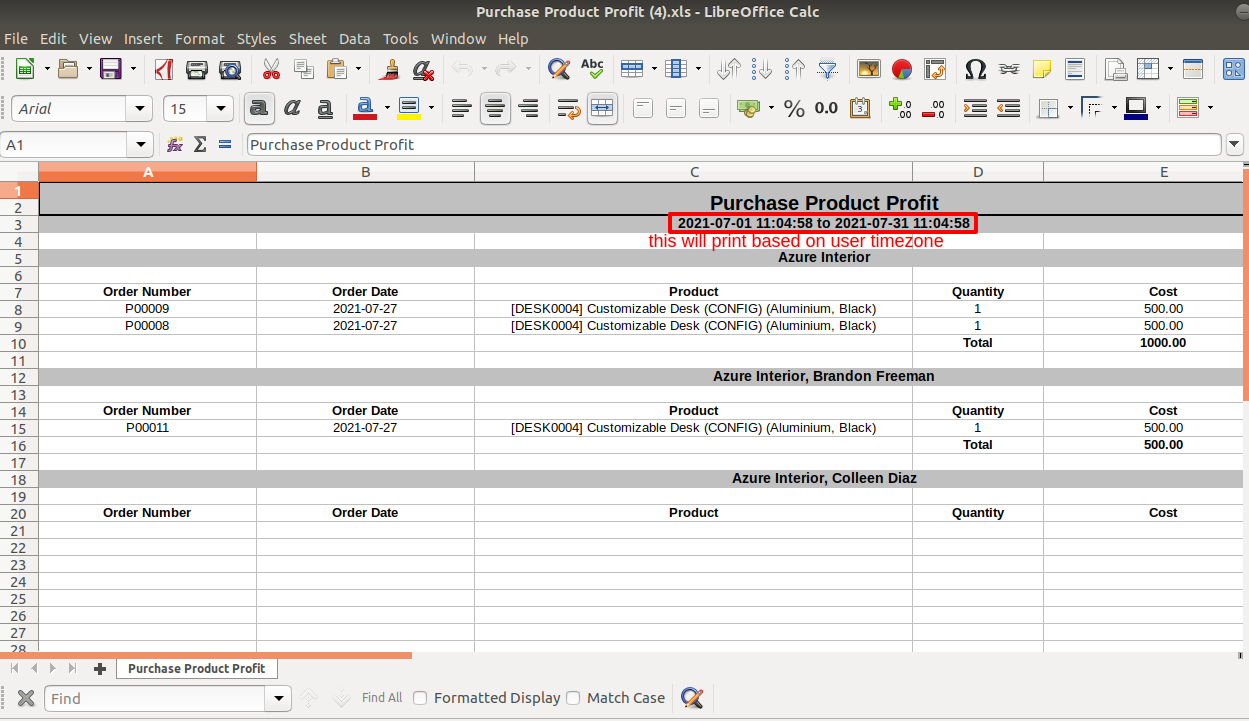Image resolution: width=1249 pixels, height=721 pixels.
Task: Format the number as percent
Action: tap(794, 108)
